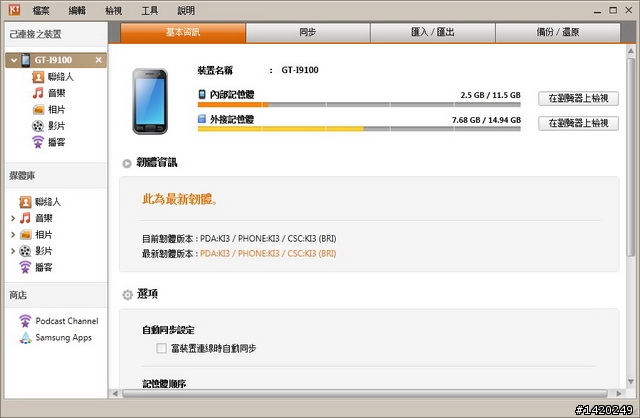Open the 編輯 menu
Viewport: 640px width, 418px height.
(x=77, y=11)
